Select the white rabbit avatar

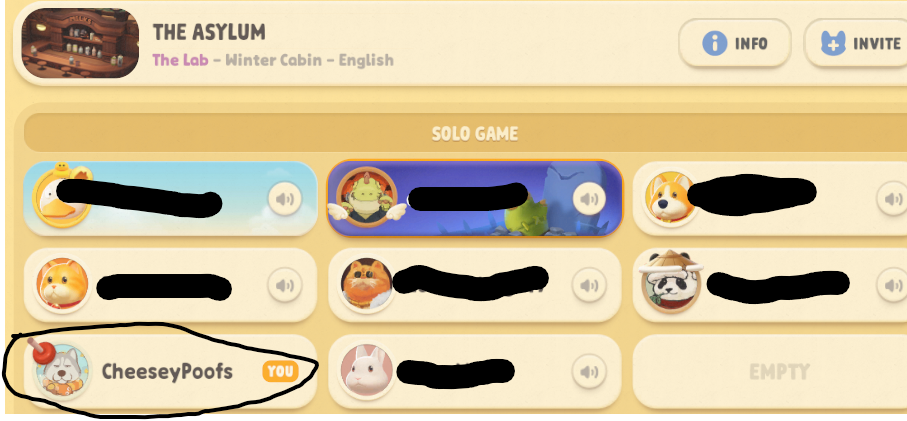pyautogui.click(x=367, y=371)
